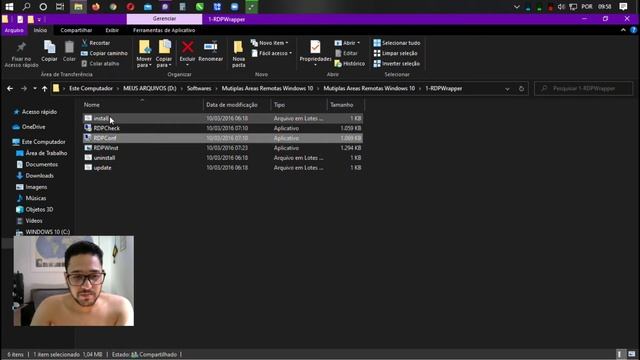Screen dimensions: 640x360
Task: Click Selecionar tudo
Action: click(x=397, y=43)
